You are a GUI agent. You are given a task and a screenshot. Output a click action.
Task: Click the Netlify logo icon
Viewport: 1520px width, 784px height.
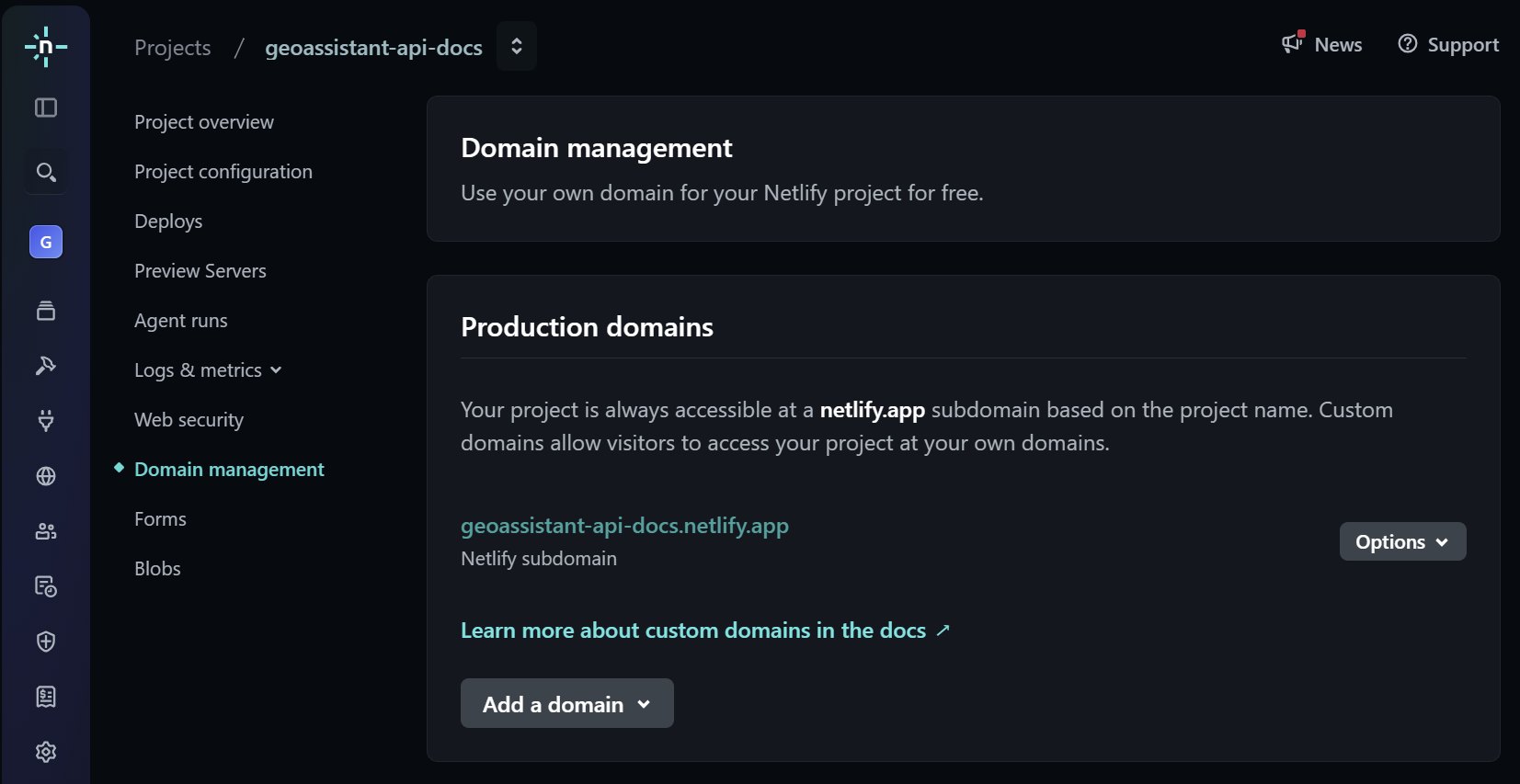coord(45,47)
